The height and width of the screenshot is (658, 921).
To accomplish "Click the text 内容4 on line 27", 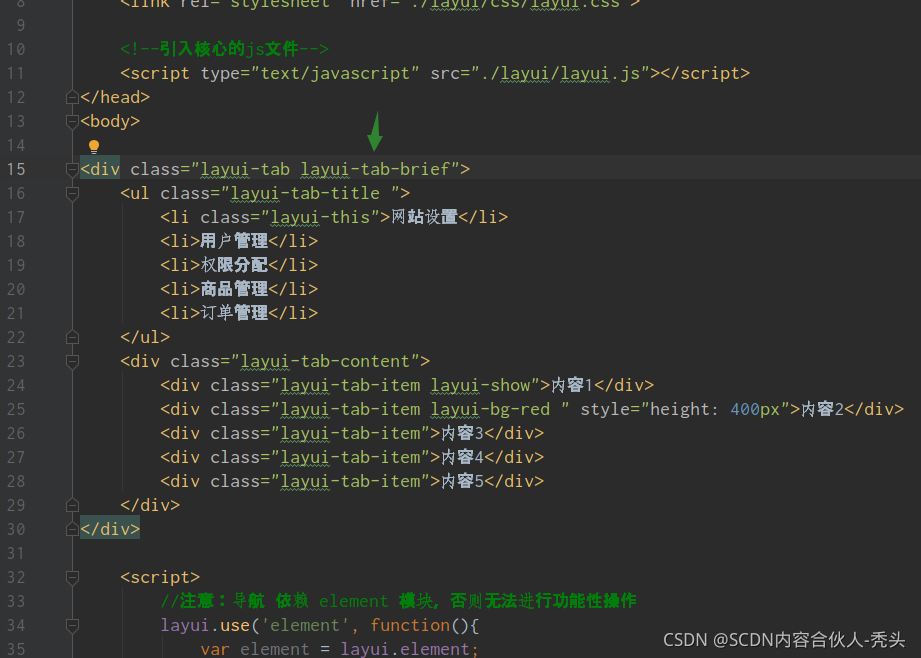I will (463, 458).
